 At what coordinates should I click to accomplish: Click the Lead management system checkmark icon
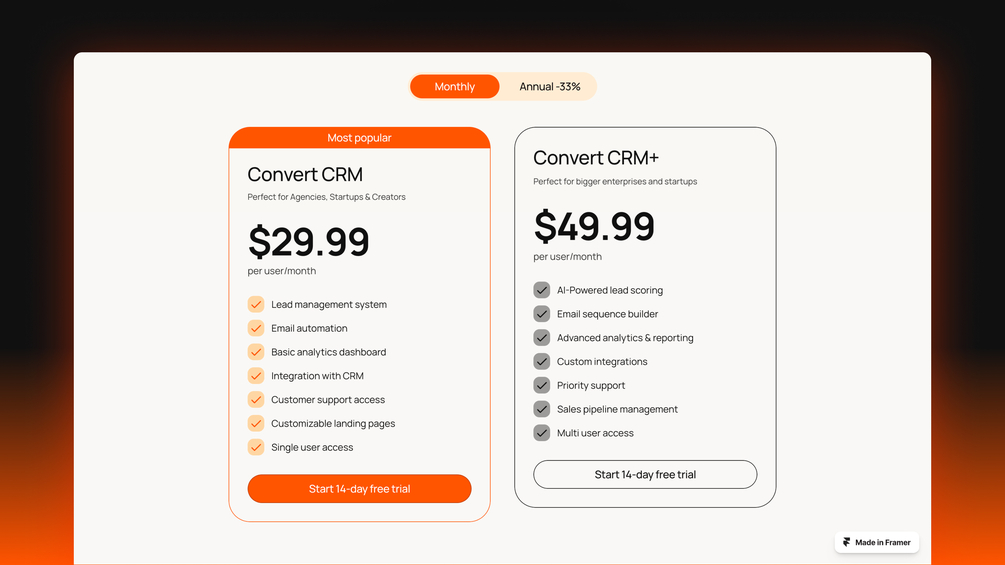pyautogui.click(x=256, y=304)
